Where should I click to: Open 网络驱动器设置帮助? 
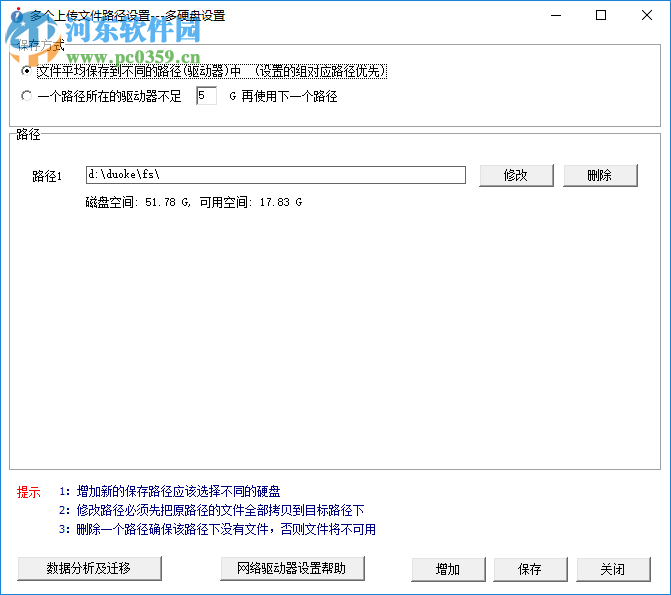tap(292, 568)
